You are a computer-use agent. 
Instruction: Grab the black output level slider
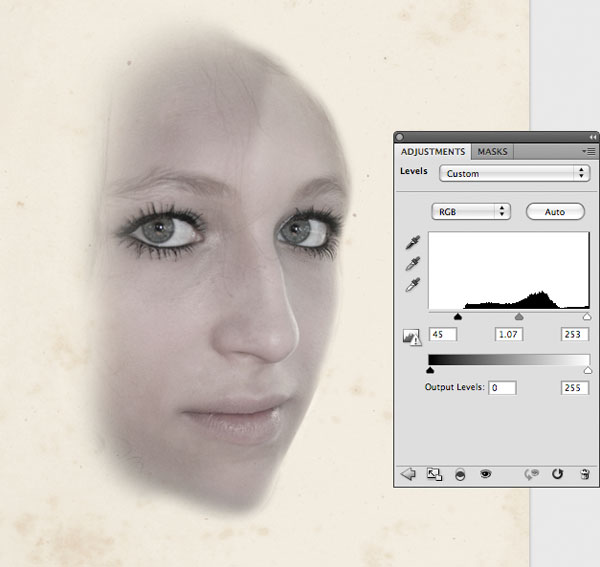tap(430, 370)
